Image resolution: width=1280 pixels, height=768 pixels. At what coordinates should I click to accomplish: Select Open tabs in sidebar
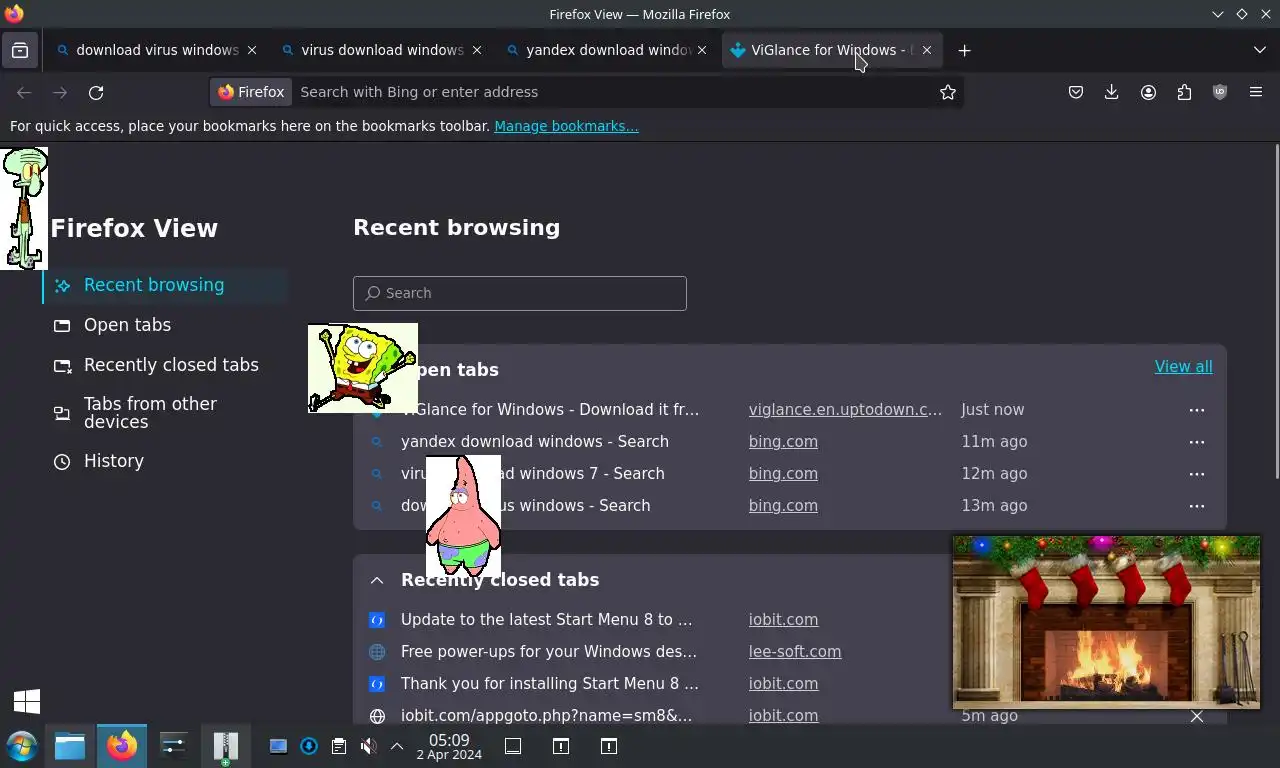pyautogui.click(x=165, y=325)
